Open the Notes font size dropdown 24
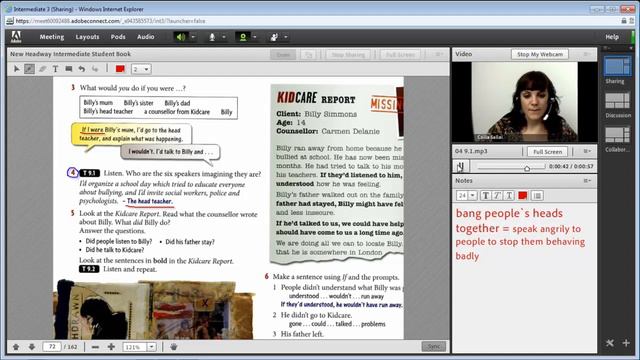 click(466, 196)
